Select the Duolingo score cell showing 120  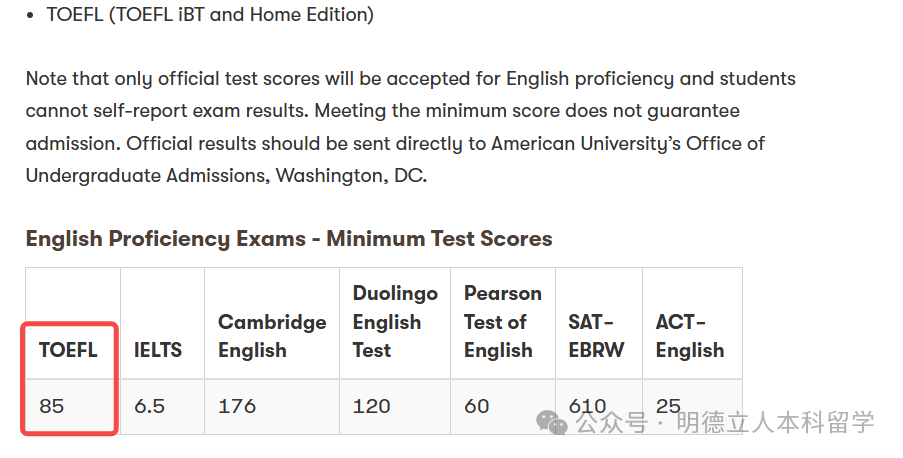[372, 406]
